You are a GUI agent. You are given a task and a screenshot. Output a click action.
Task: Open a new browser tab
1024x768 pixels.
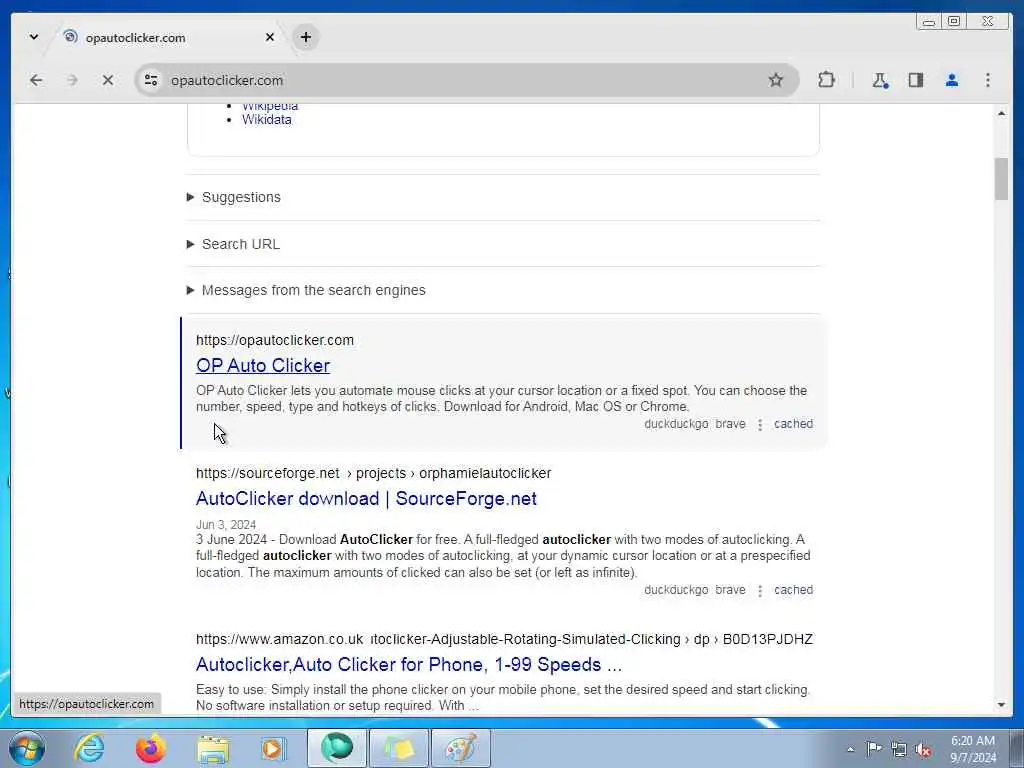306,37
